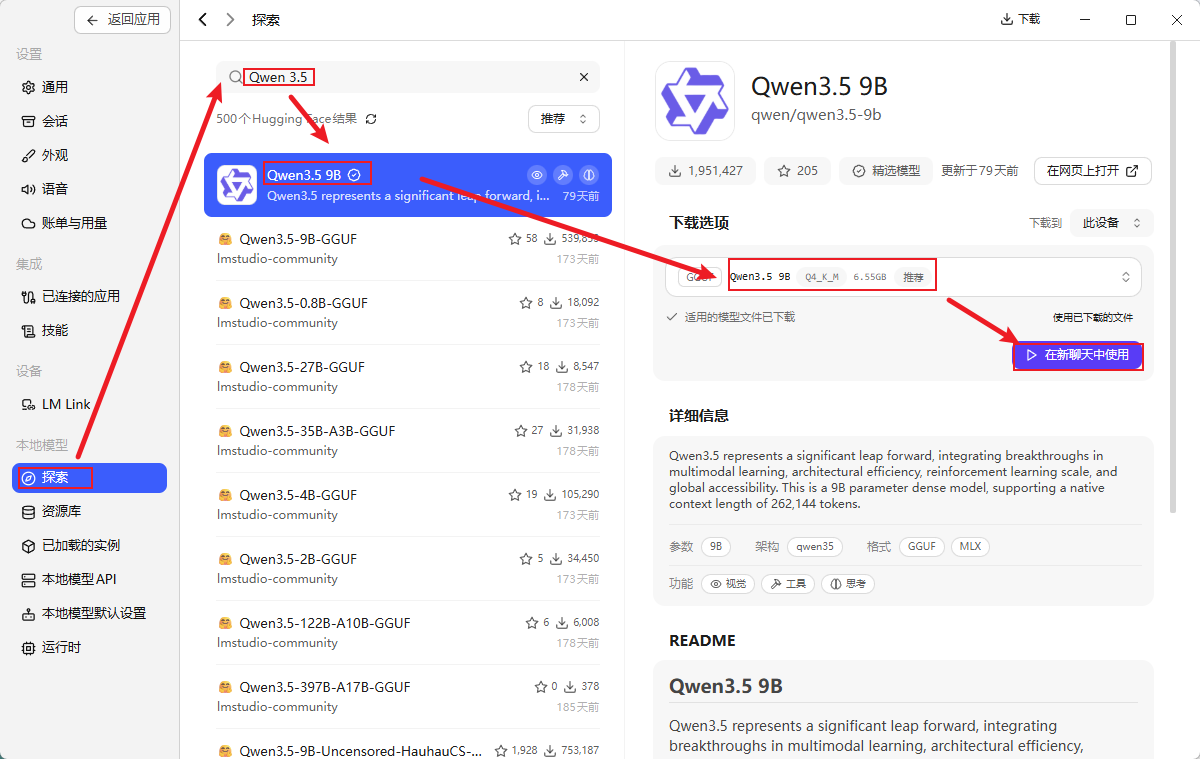The image size is (1200, 759).
Task: Select Qwen3.5-397B-A17B-GGUF result
Action: [408, 697]
